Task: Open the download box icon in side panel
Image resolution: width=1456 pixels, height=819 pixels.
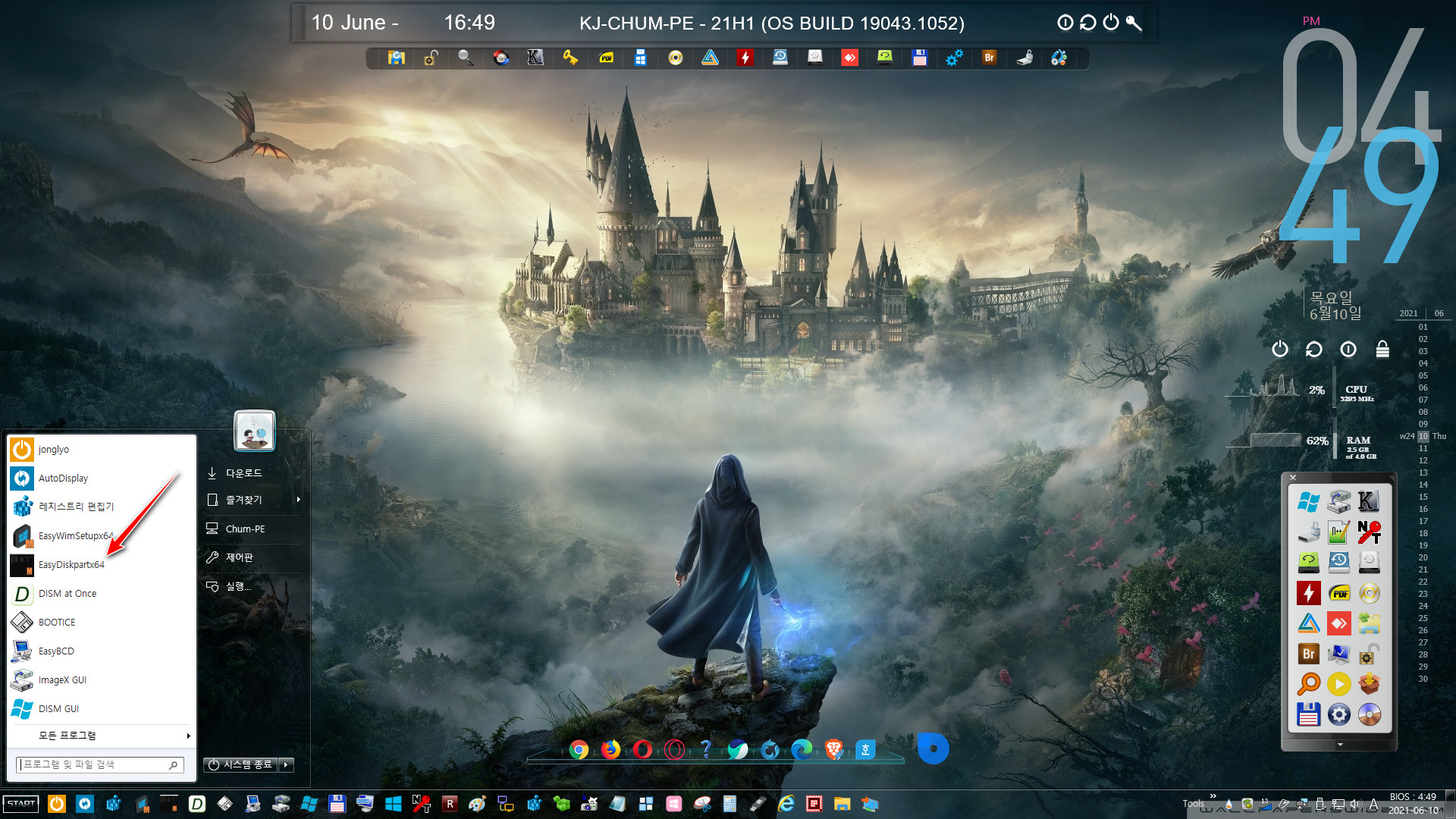Action: point(1370,684)
